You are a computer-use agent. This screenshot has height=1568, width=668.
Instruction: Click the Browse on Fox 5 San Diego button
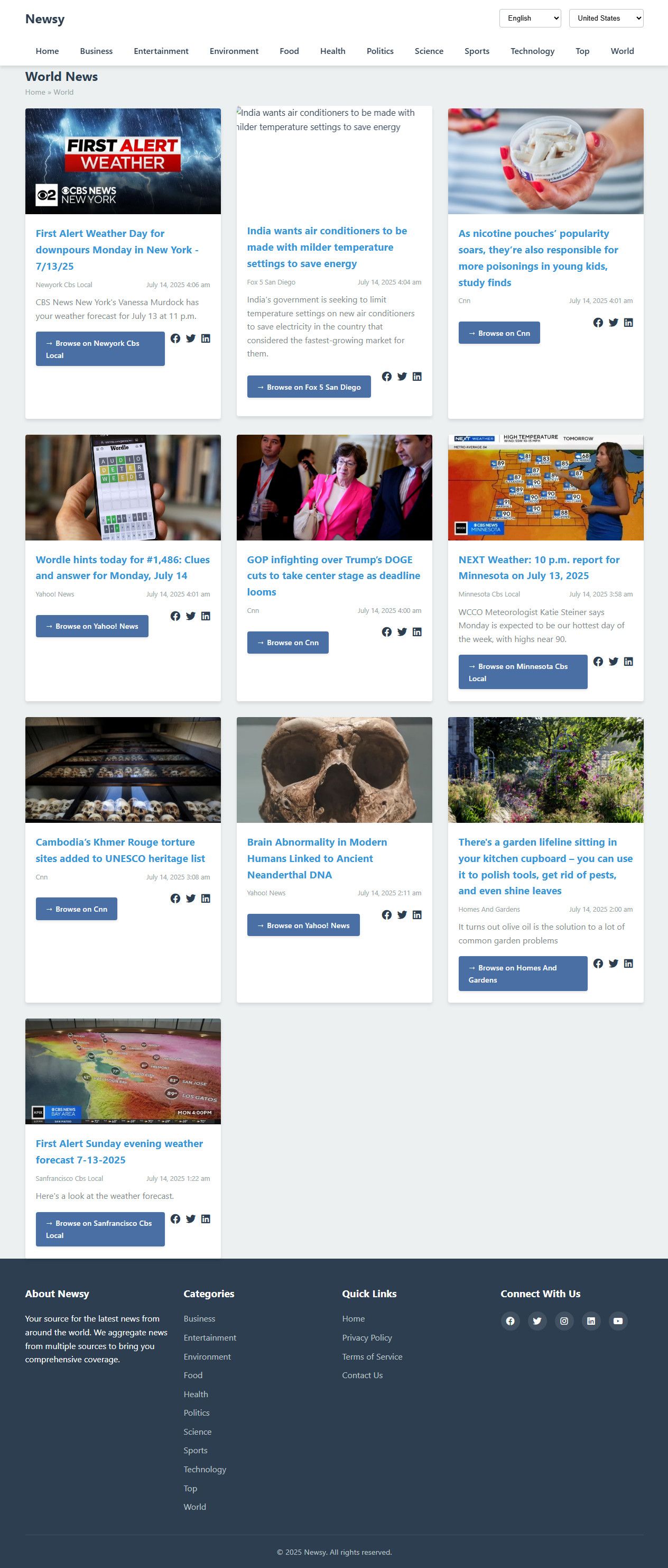click(309, 387)
